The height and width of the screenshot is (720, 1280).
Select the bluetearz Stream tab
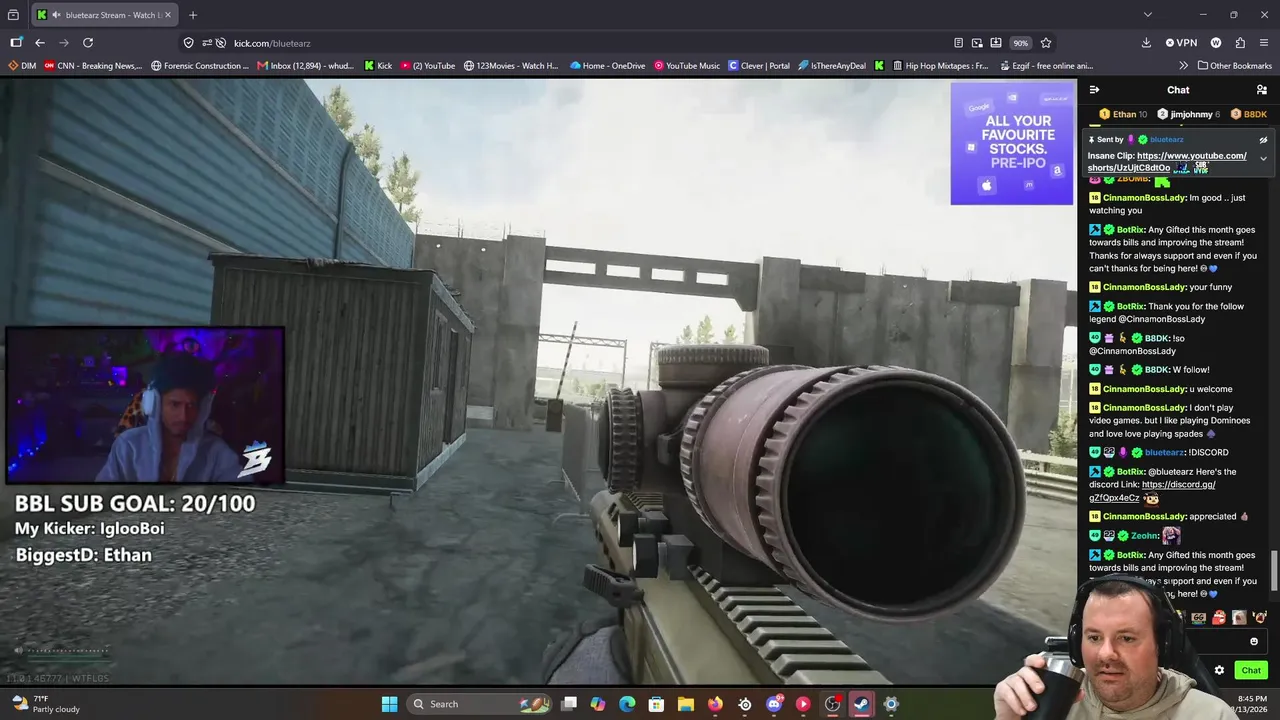point(105,15)
